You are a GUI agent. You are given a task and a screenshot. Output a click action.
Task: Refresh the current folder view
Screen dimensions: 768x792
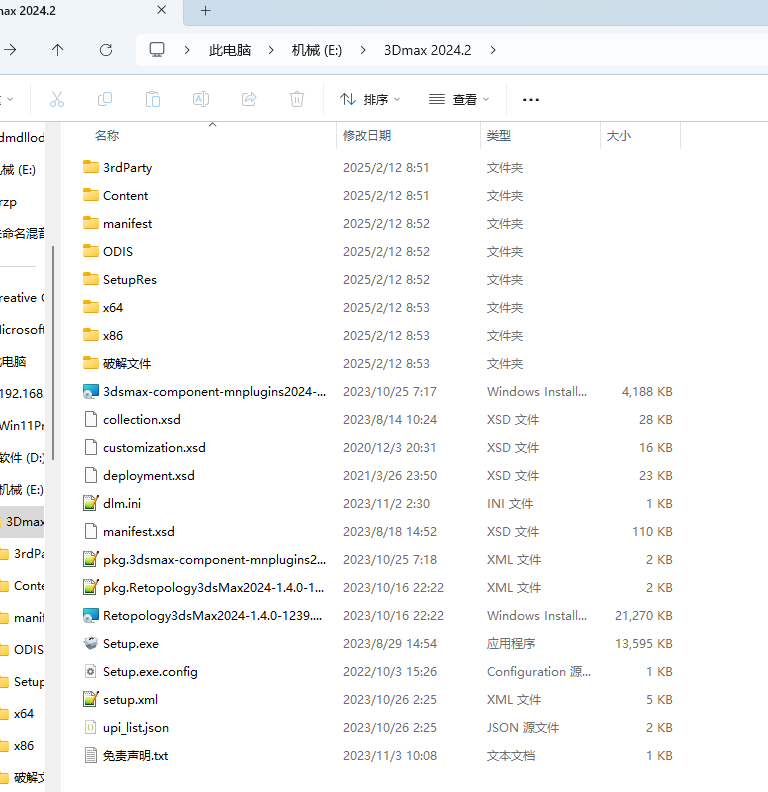click(x=106, y=50)
